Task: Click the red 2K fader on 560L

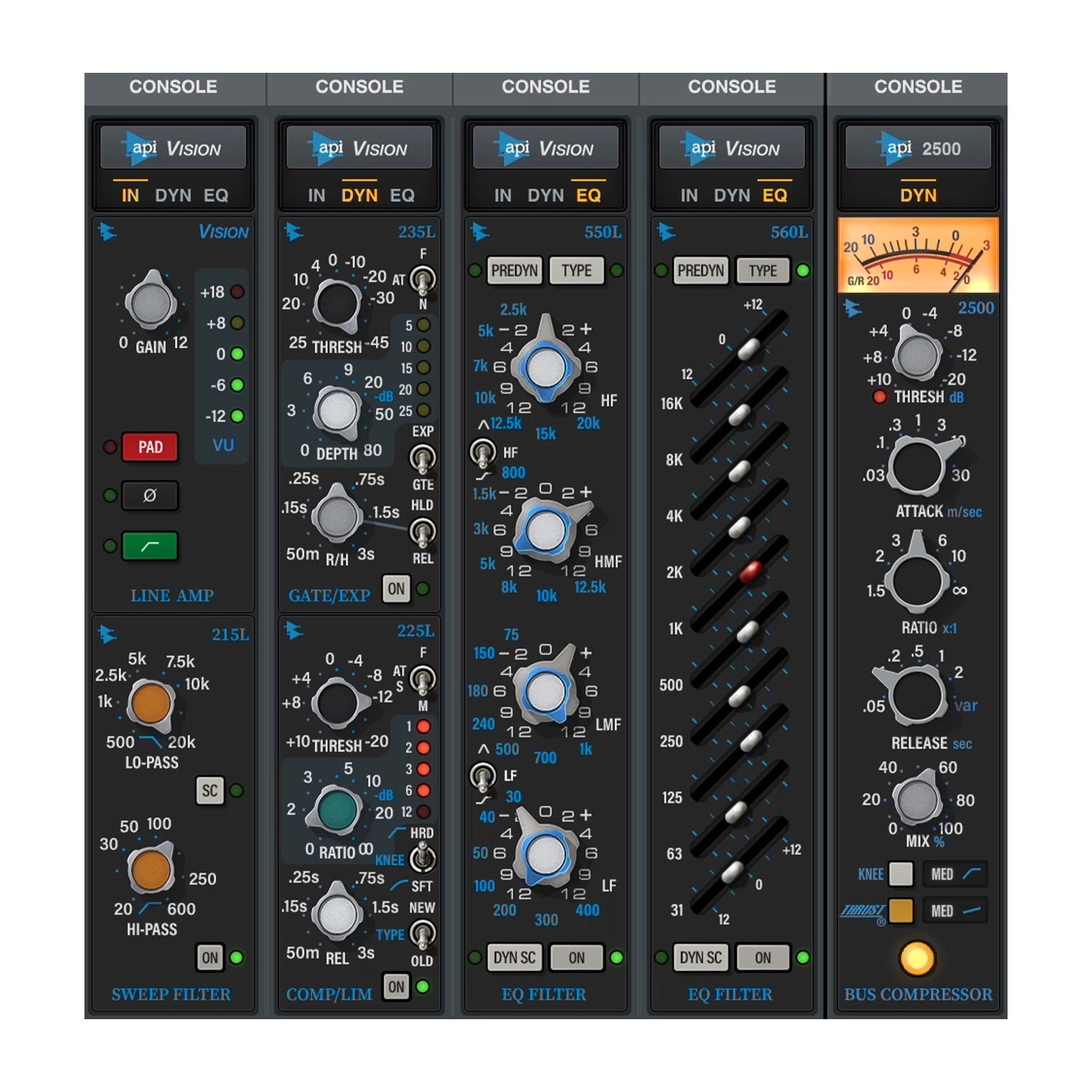Action: coord(751,571)
